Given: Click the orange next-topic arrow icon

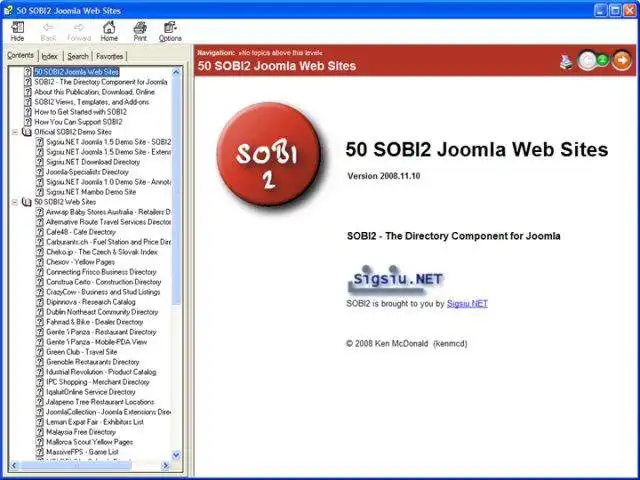Looking at the screenshot, I should (x=622, y=60).
